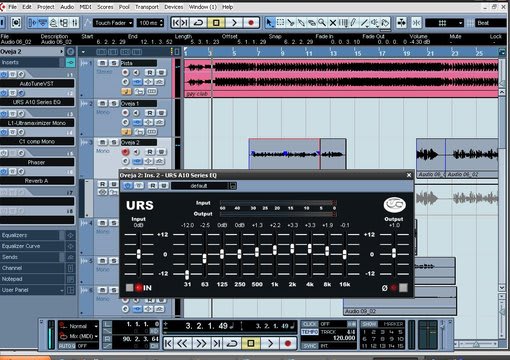Click Play in the top toolbar
The width and height of the screenshot is (510, 360).
(234, 23)
